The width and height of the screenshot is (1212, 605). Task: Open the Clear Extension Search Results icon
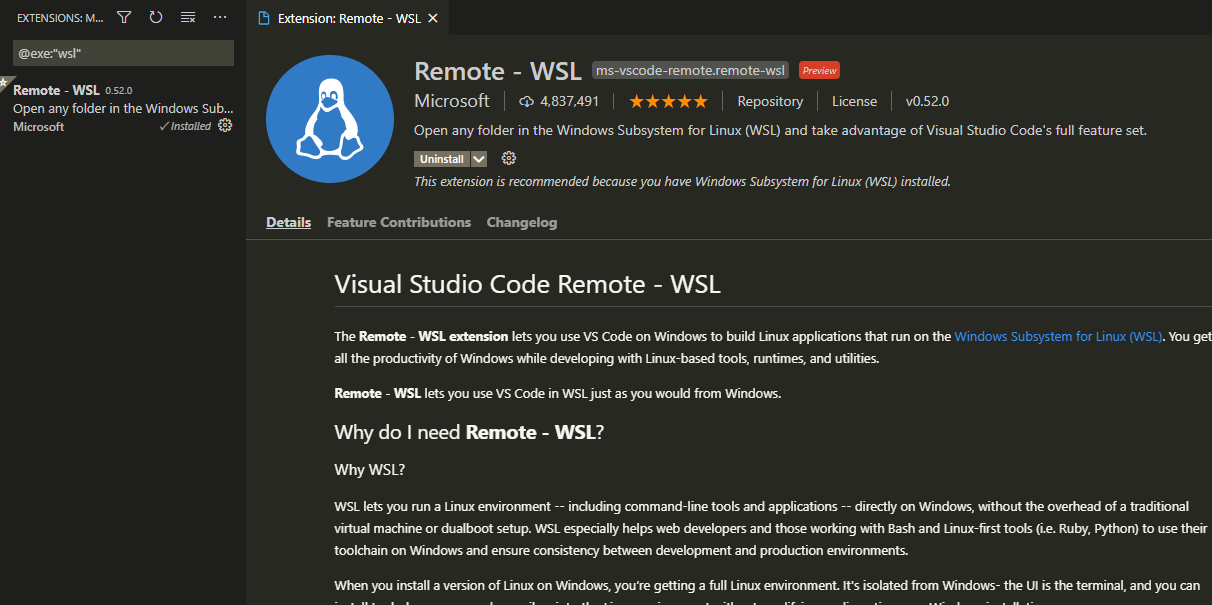(x=187, y=17)
